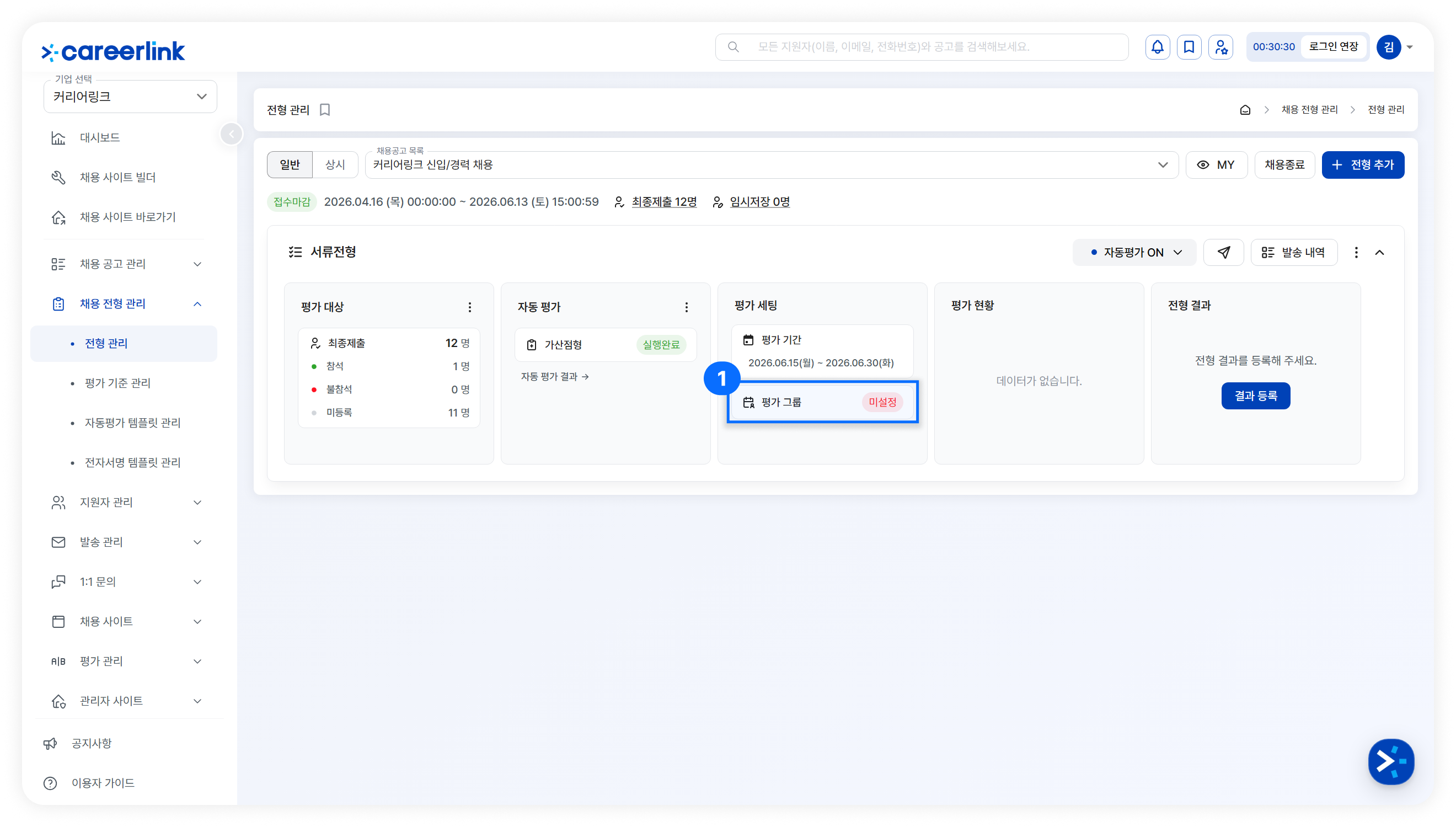1456x827 pixels.
Task: Open 서류전형 more options menu
Action: (1356, 252)
